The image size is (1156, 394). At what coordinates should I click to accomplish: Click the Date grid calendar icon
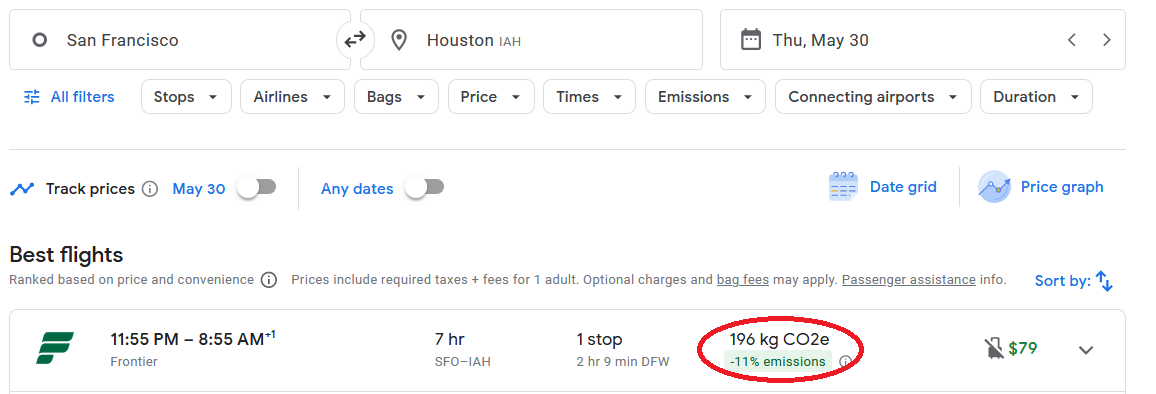843,187
